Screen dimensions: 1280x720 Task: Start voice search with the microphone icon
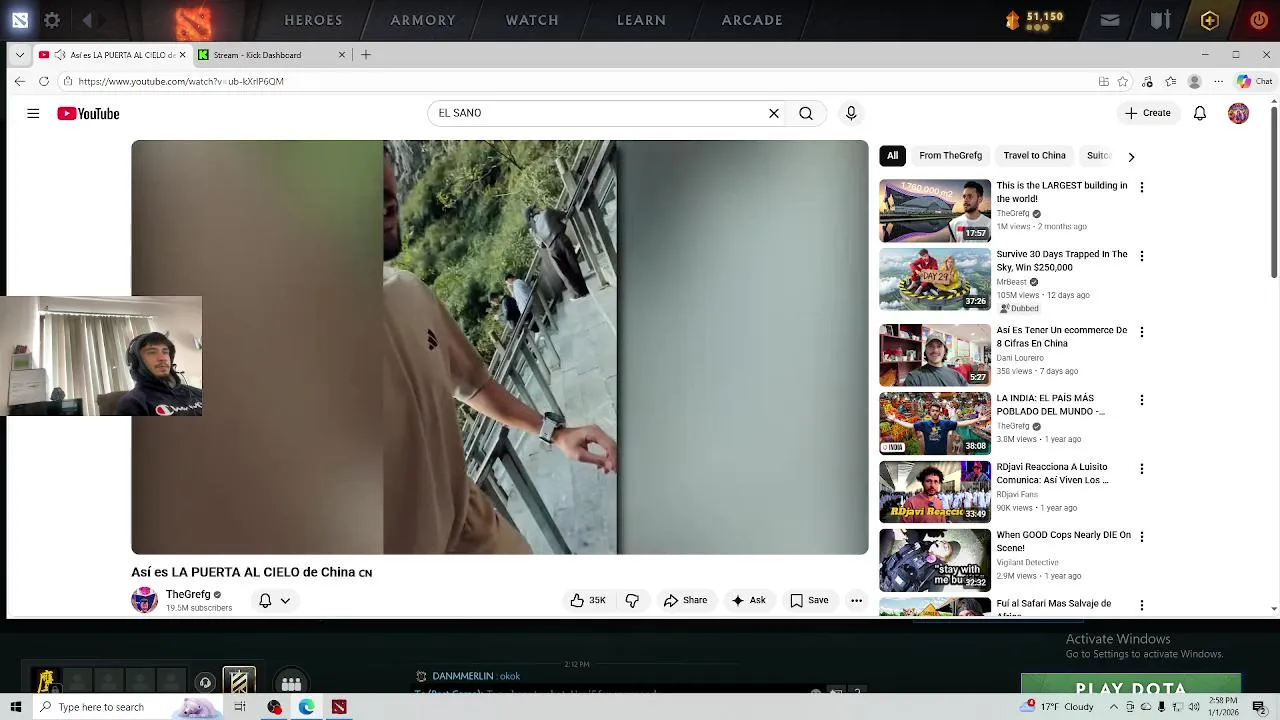pyautogui.click(x=851, y=113)
